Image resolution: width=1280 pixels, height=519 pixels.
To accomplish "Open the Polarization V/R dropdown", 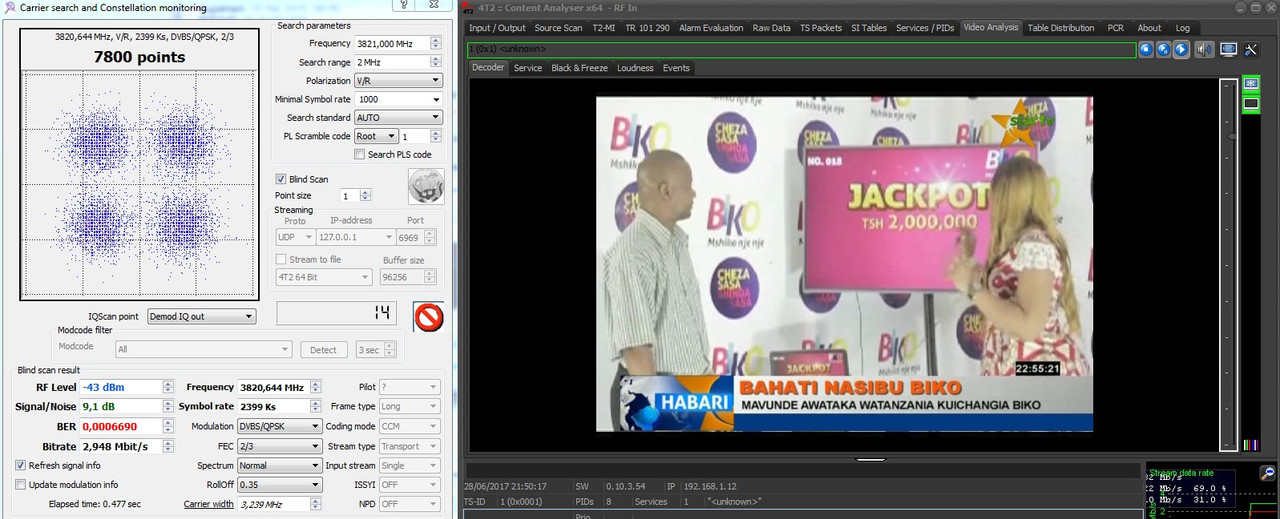I will pos(399,81).
